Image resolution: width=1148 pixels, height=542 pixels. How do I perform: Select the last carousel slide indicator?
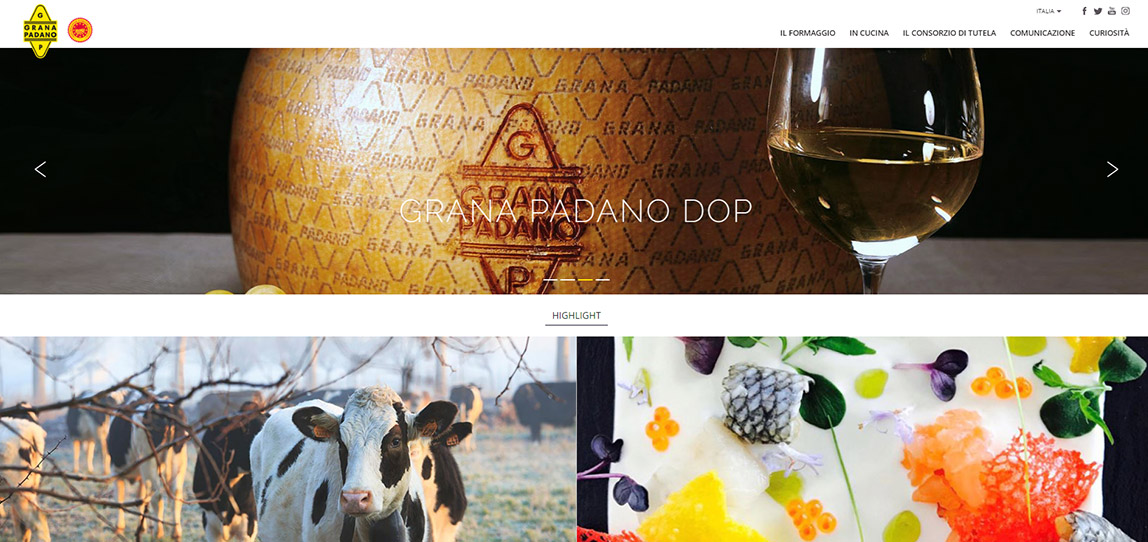(x=603, y=280)
